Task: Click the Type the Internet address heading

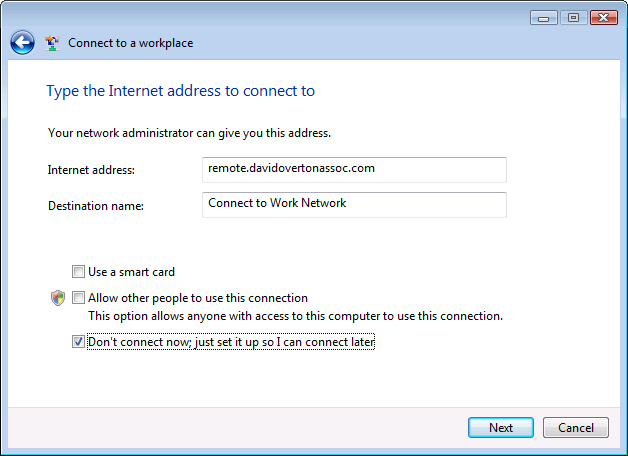Action: [x=181, y=91]
